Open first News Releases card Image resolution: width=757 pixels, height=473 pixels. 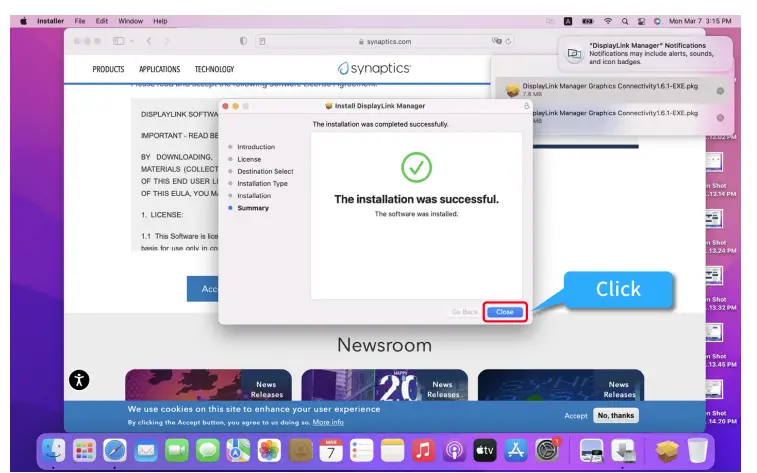[x=208, y=385]
